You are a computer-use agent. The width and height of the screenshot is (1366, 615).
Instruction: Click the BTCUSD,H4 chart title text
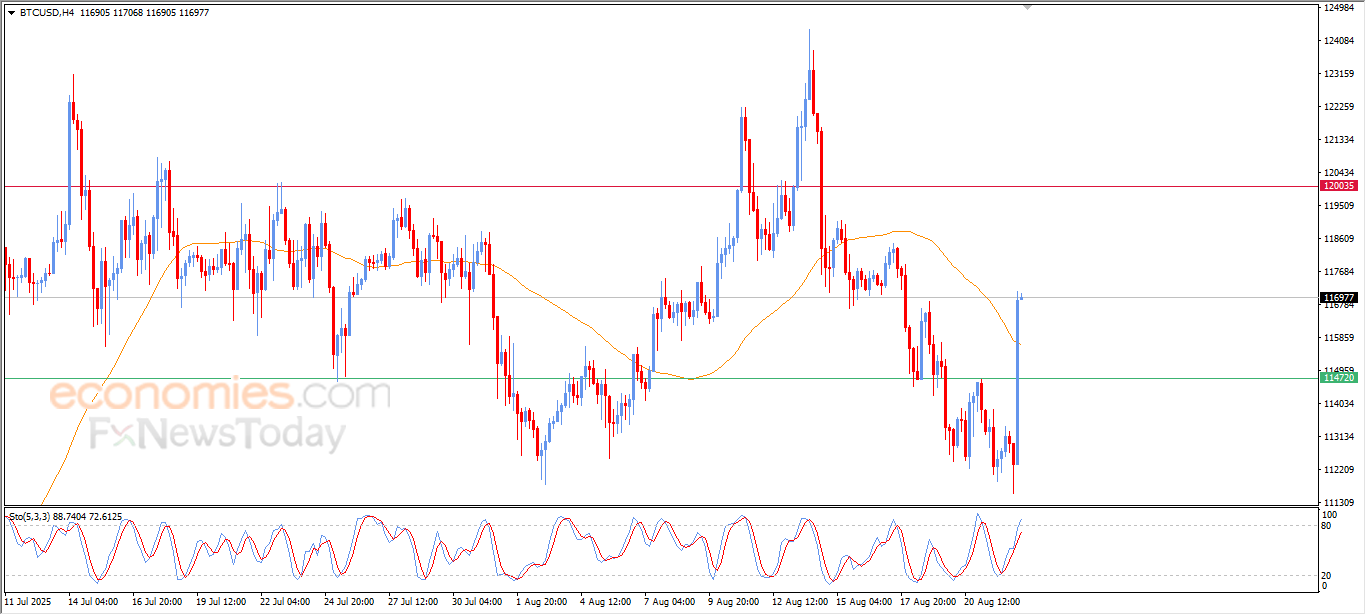(46, 13)
